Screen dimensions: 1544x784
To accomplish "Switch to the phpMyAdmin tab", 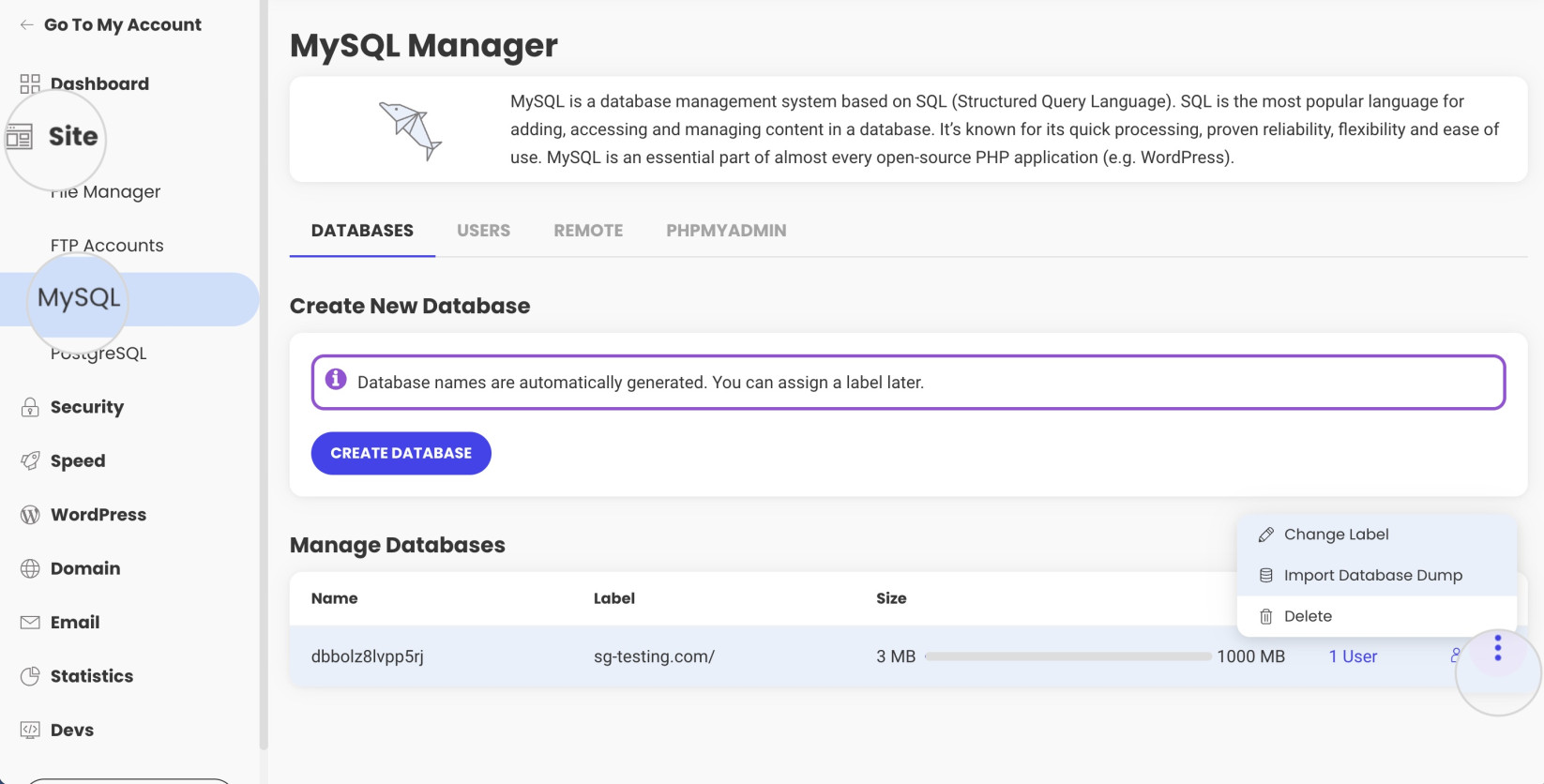I will (726, 231).
